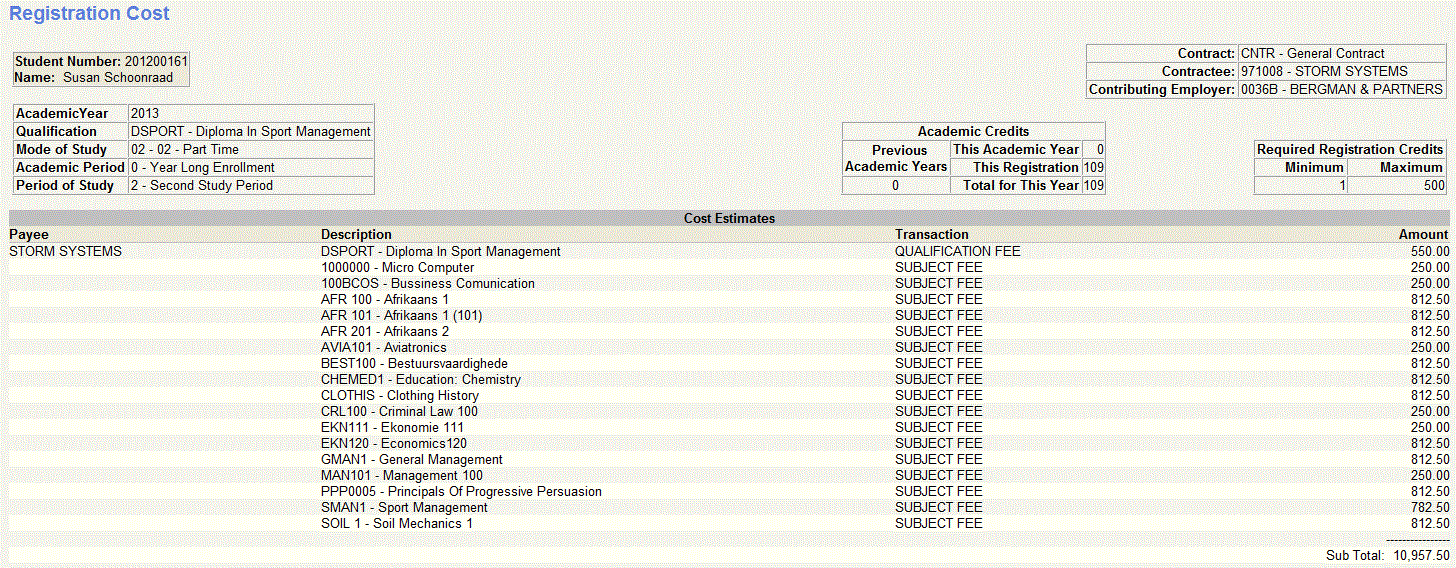Click the AcademicYear value 2013
This screenshot has height=568, width=1456.
(x=145, y=114)
